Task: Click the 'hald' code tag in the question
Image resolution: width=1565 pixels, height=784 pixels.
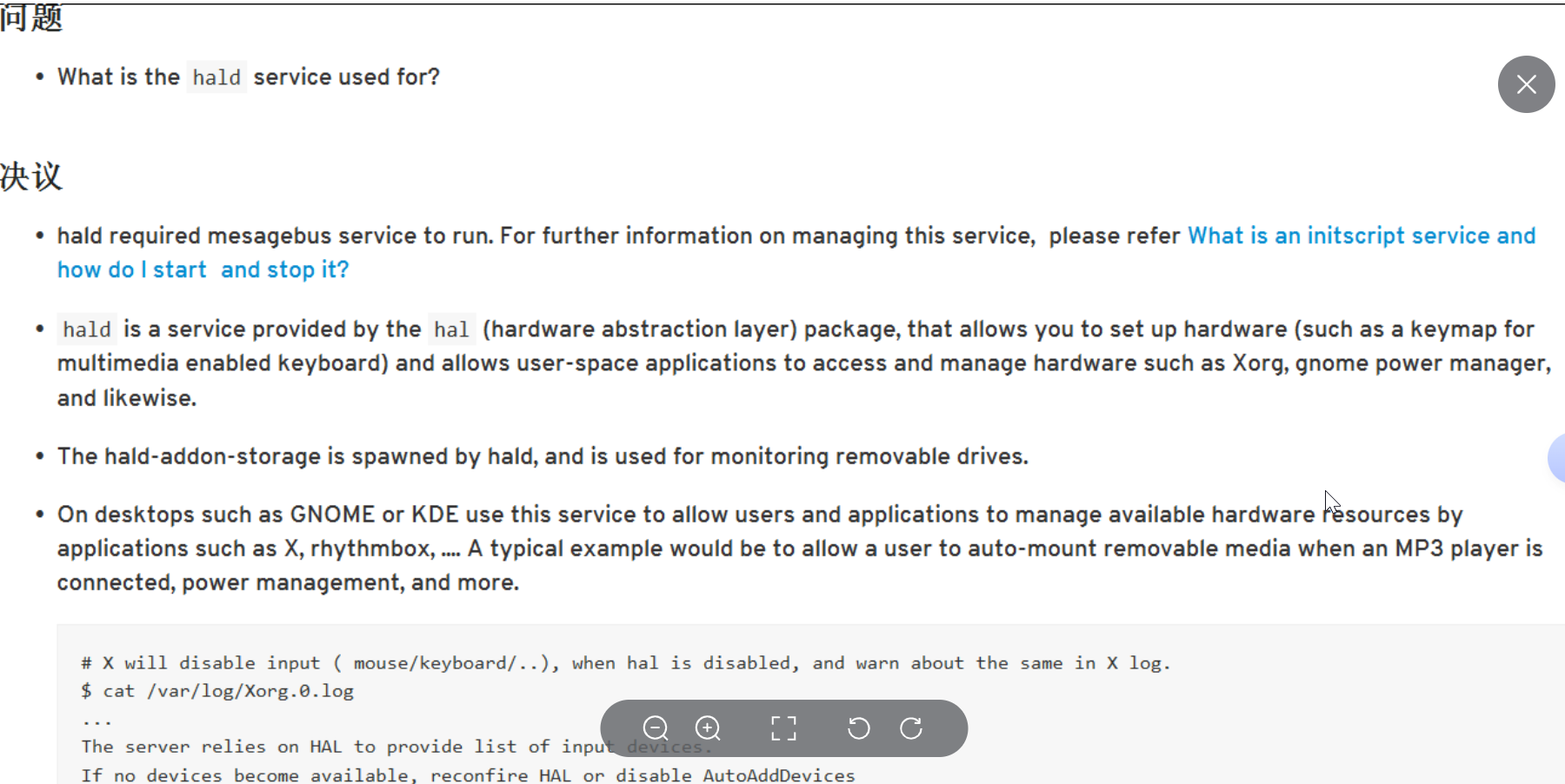Action: click(216, 77)
